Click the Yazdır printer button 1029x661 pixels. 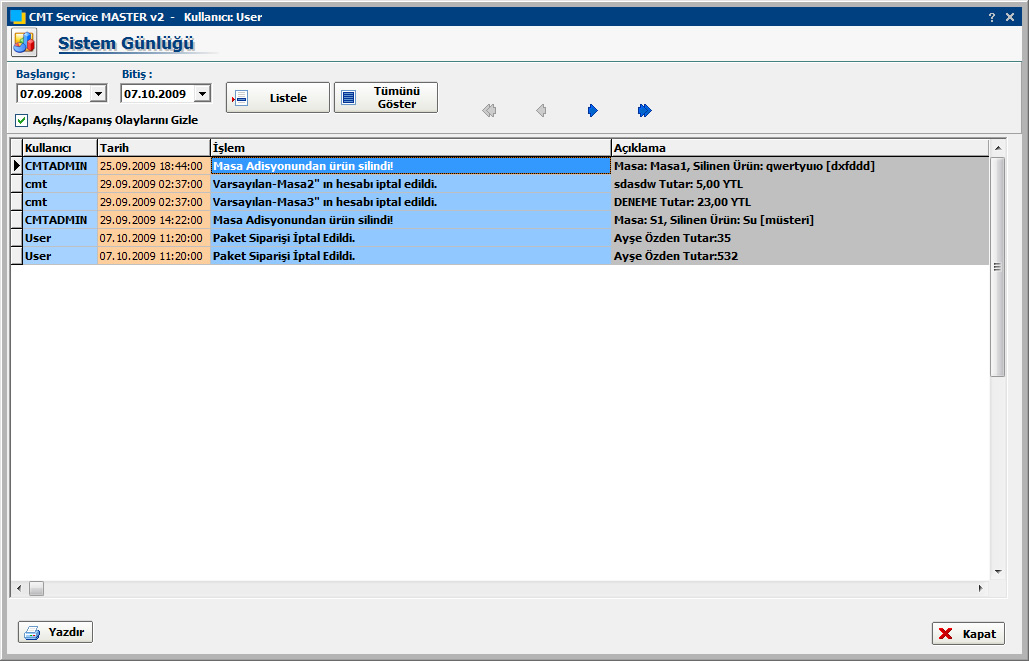[x=56, y=632]
